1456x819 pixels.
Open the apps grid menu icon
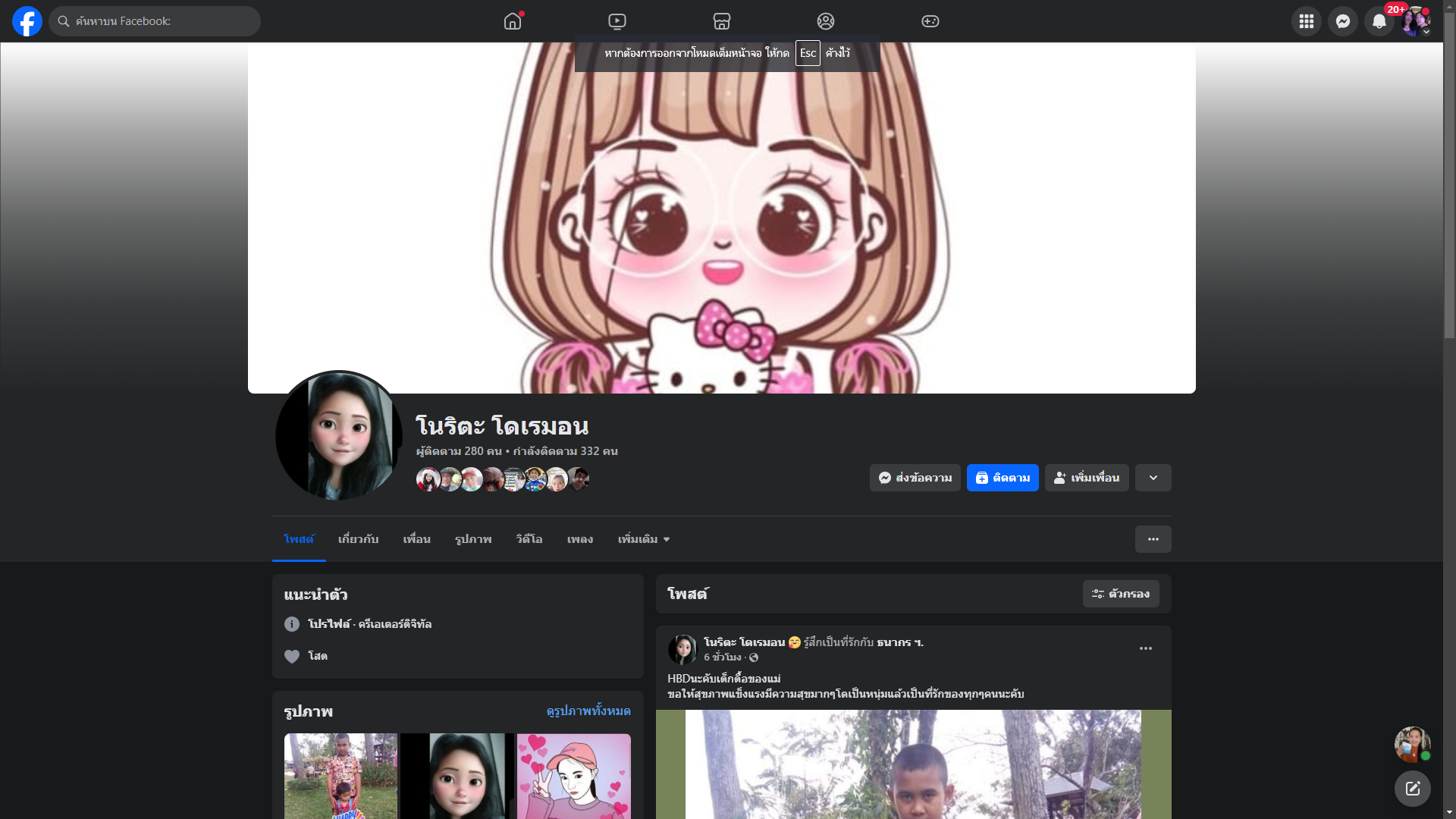click(x=1306, y=21)
